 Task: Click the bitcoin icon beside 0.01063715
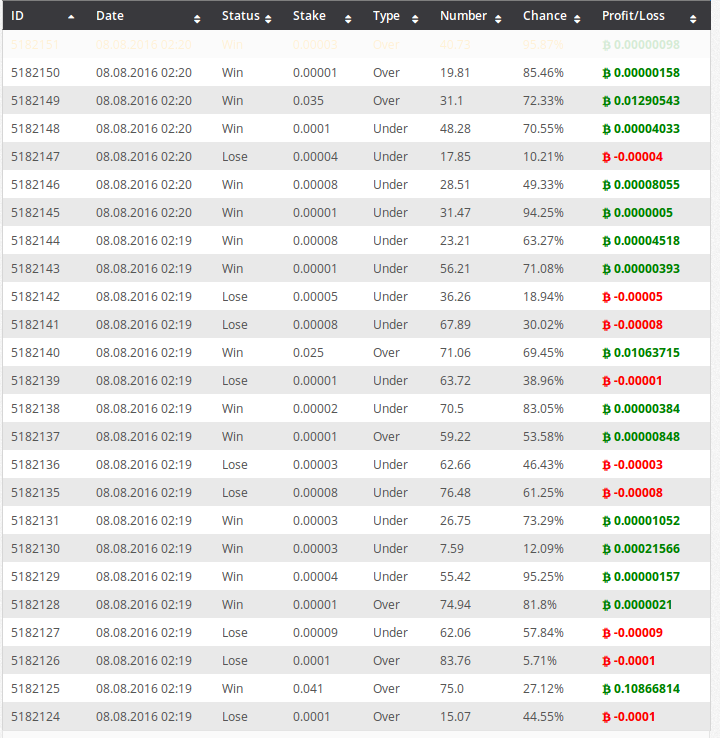tap(607, 353)
